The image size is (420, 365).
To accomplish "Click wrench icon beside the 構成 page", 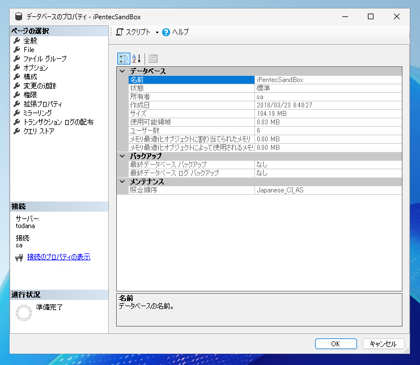I will click(17, 77).
